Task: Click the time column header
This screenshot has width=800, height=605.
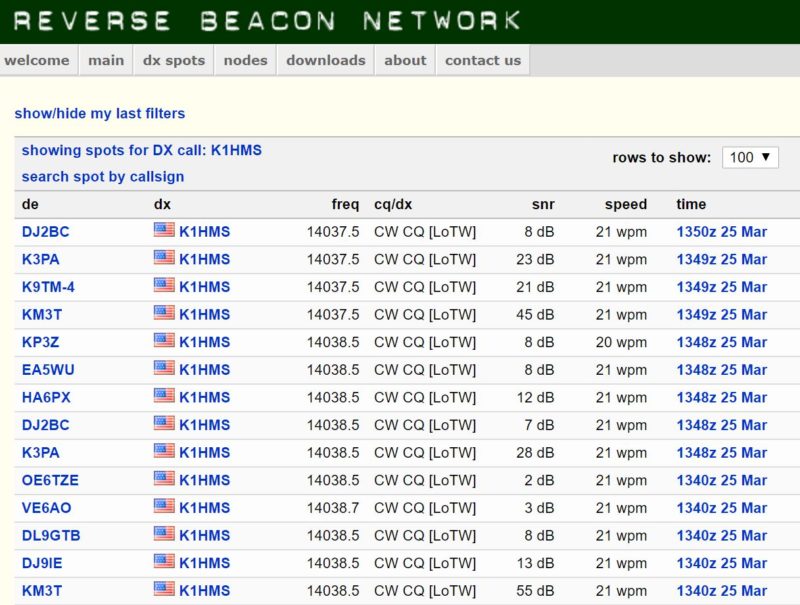Action: [691, 205]
